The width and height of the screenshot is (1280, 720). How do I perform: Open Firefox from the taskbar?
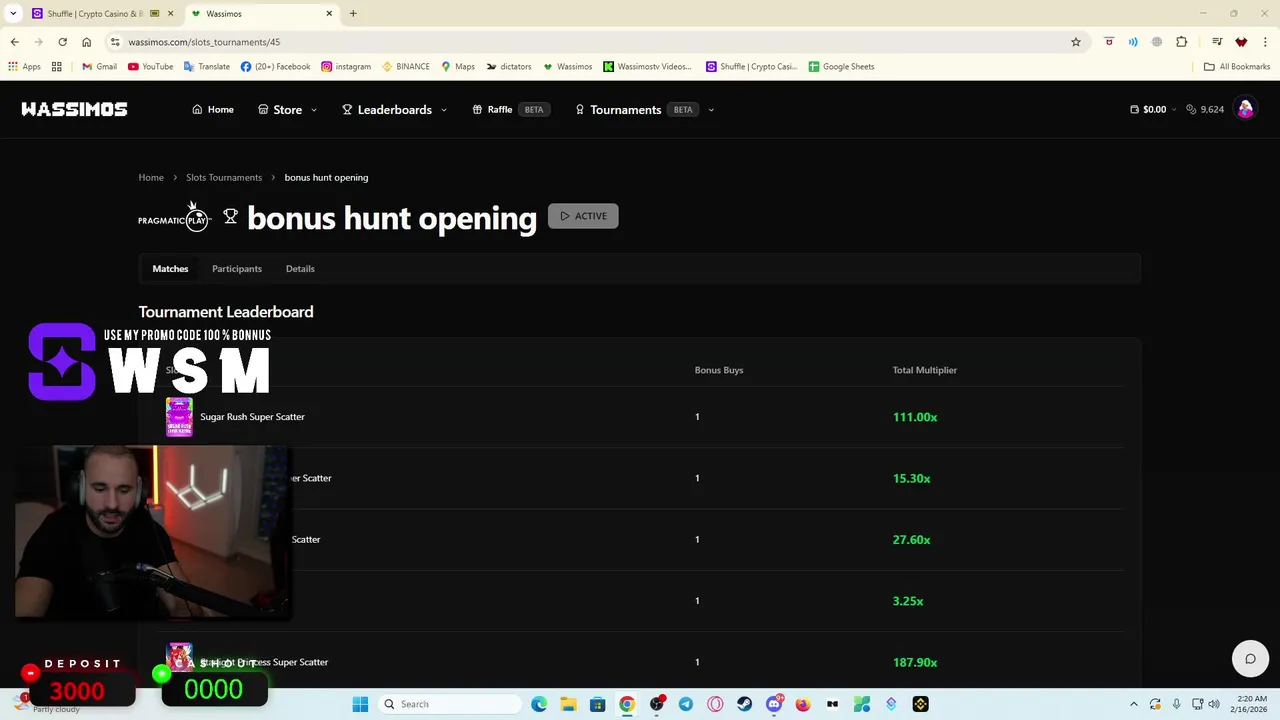(803, 704)
